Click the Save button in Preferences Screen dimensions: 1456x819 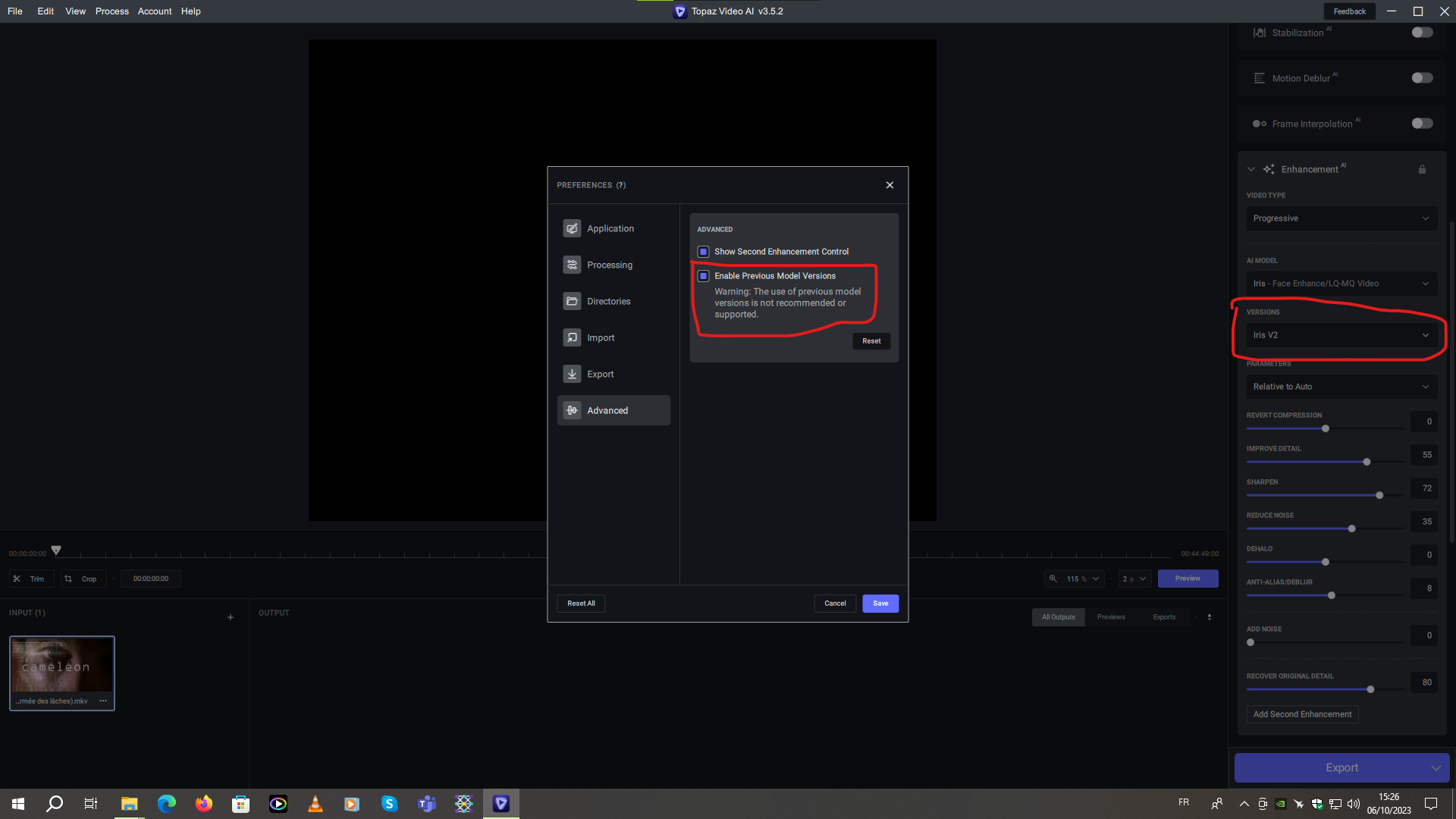pos(880,604)
